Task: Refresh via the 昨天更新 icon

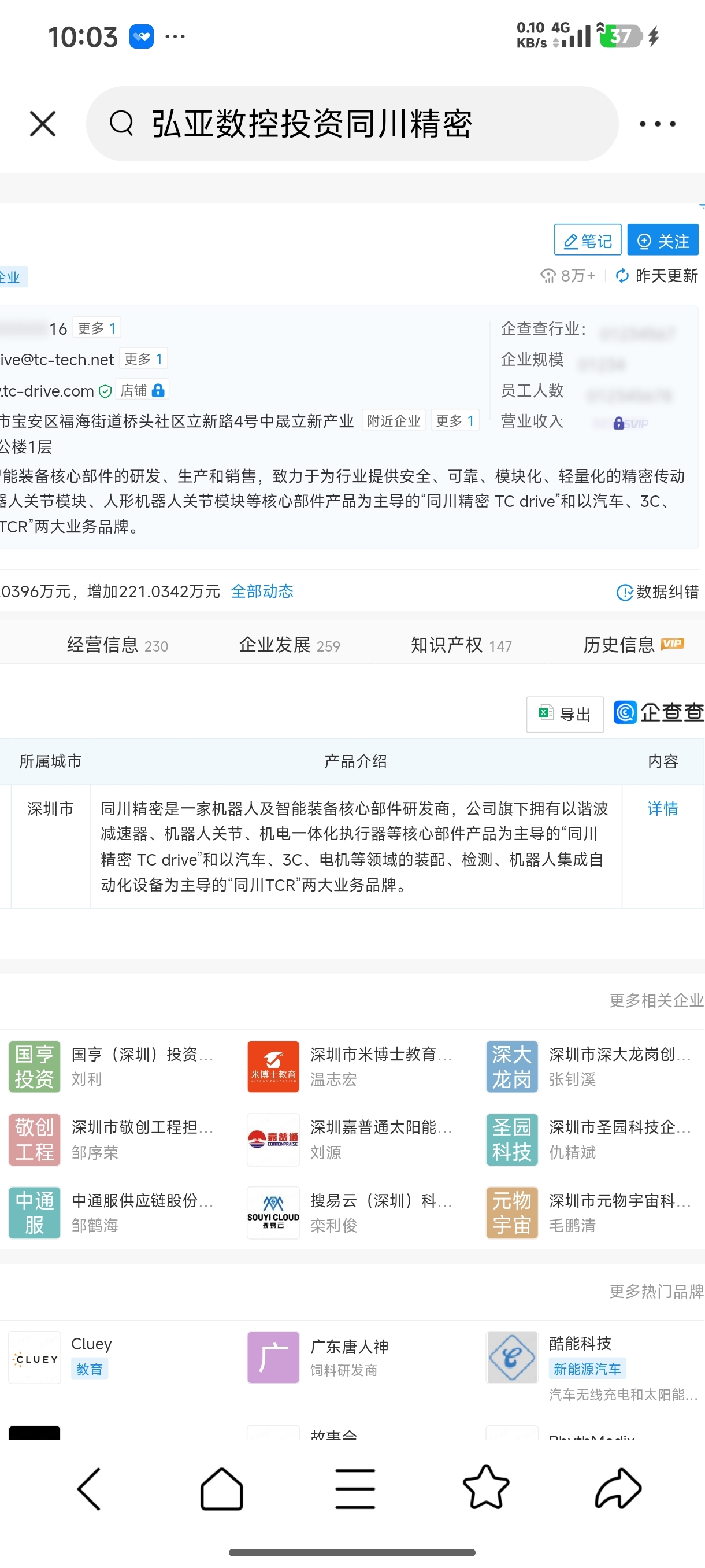Action: click(622, 276)
